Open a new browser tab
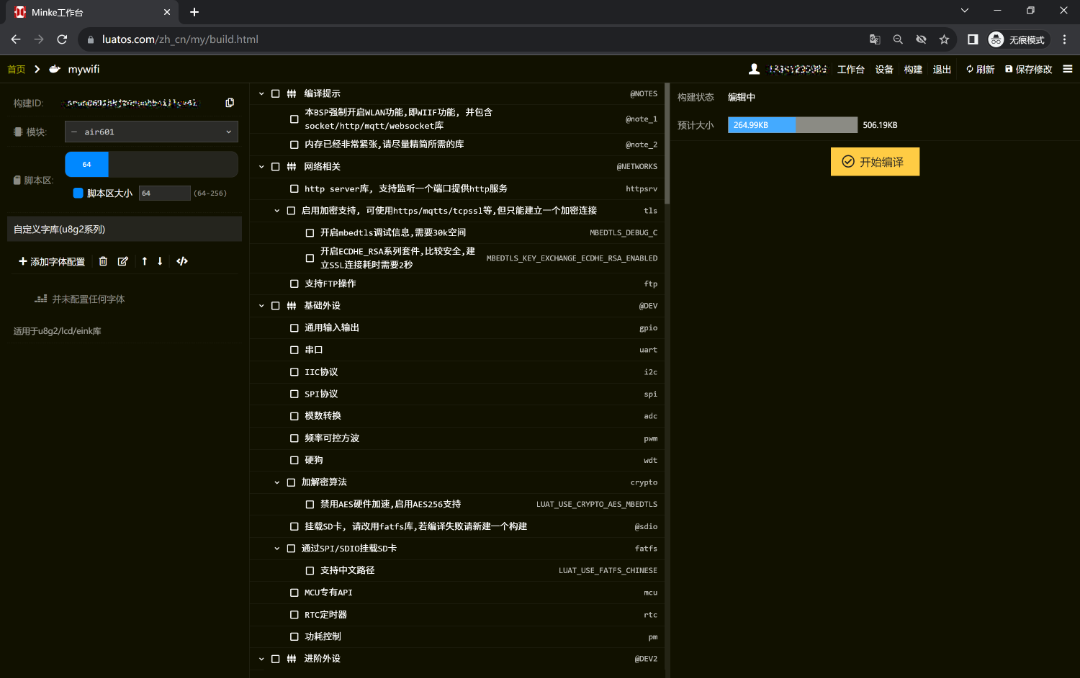Image resolution: width=1080 pixels, height=678 pixels. (194, 12)
